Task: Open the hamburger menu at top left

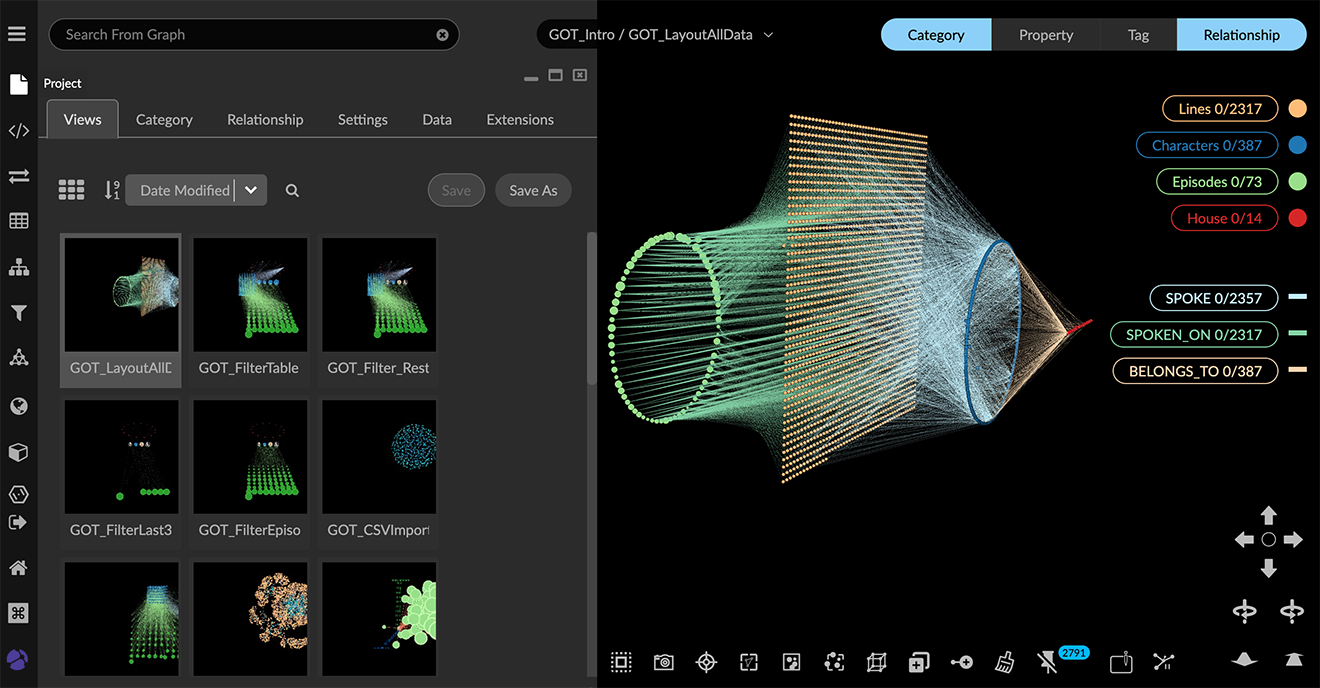Action: (17, 34)
